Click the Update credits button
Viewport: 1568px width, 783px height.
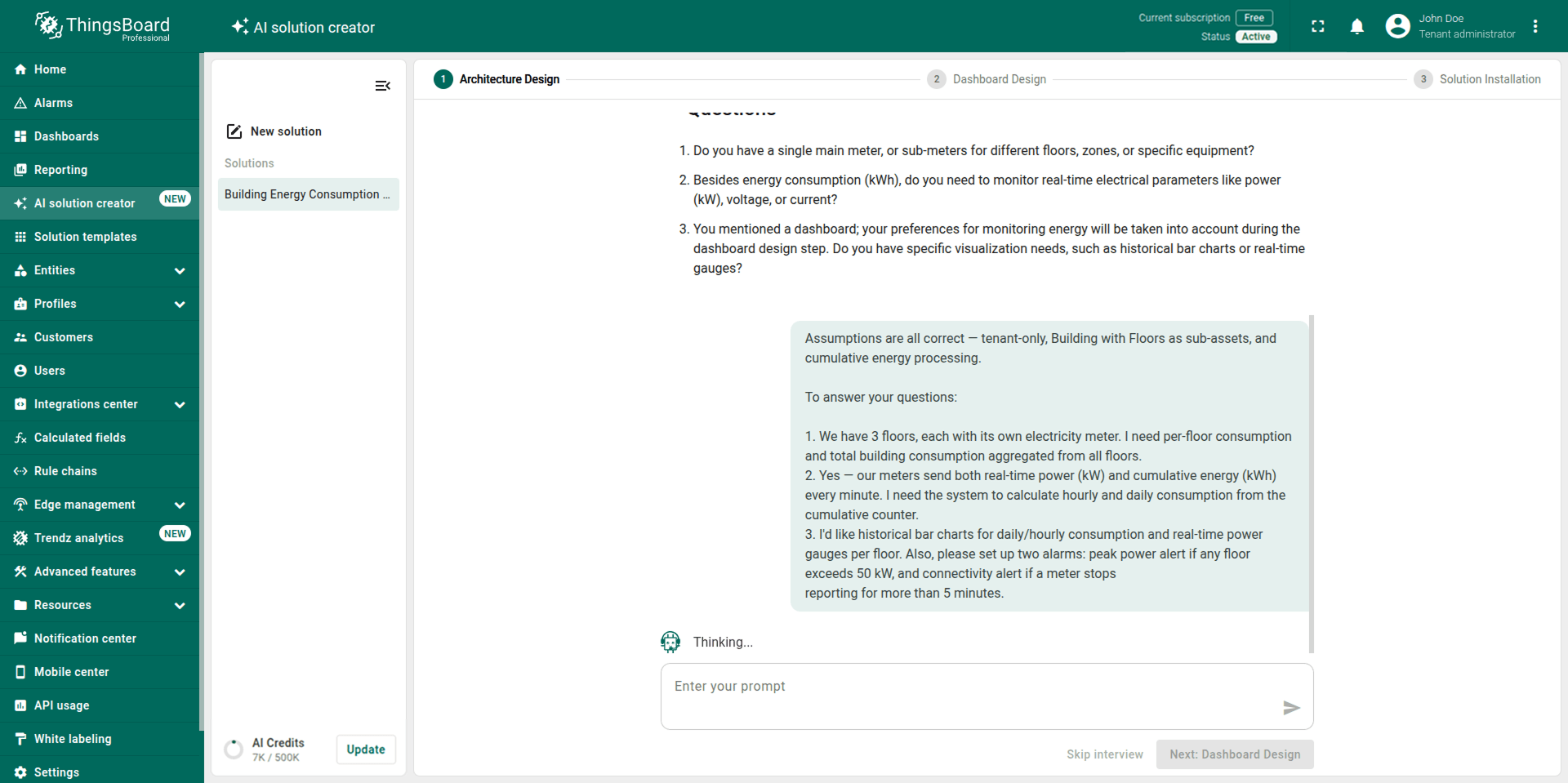tap(366, 750)
